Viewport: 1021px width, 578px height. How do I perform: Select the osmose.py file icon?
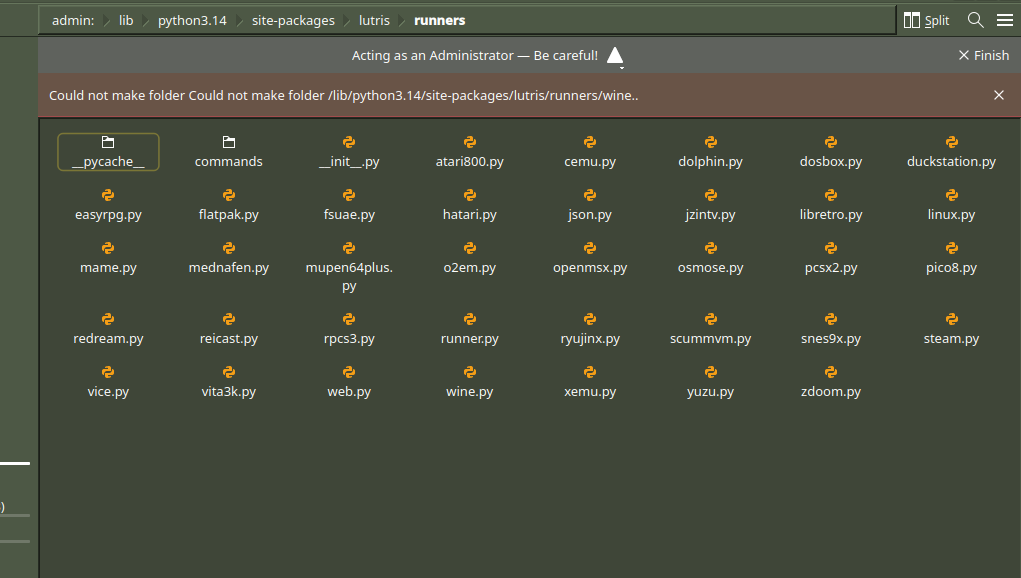click(x=710, y=248)
